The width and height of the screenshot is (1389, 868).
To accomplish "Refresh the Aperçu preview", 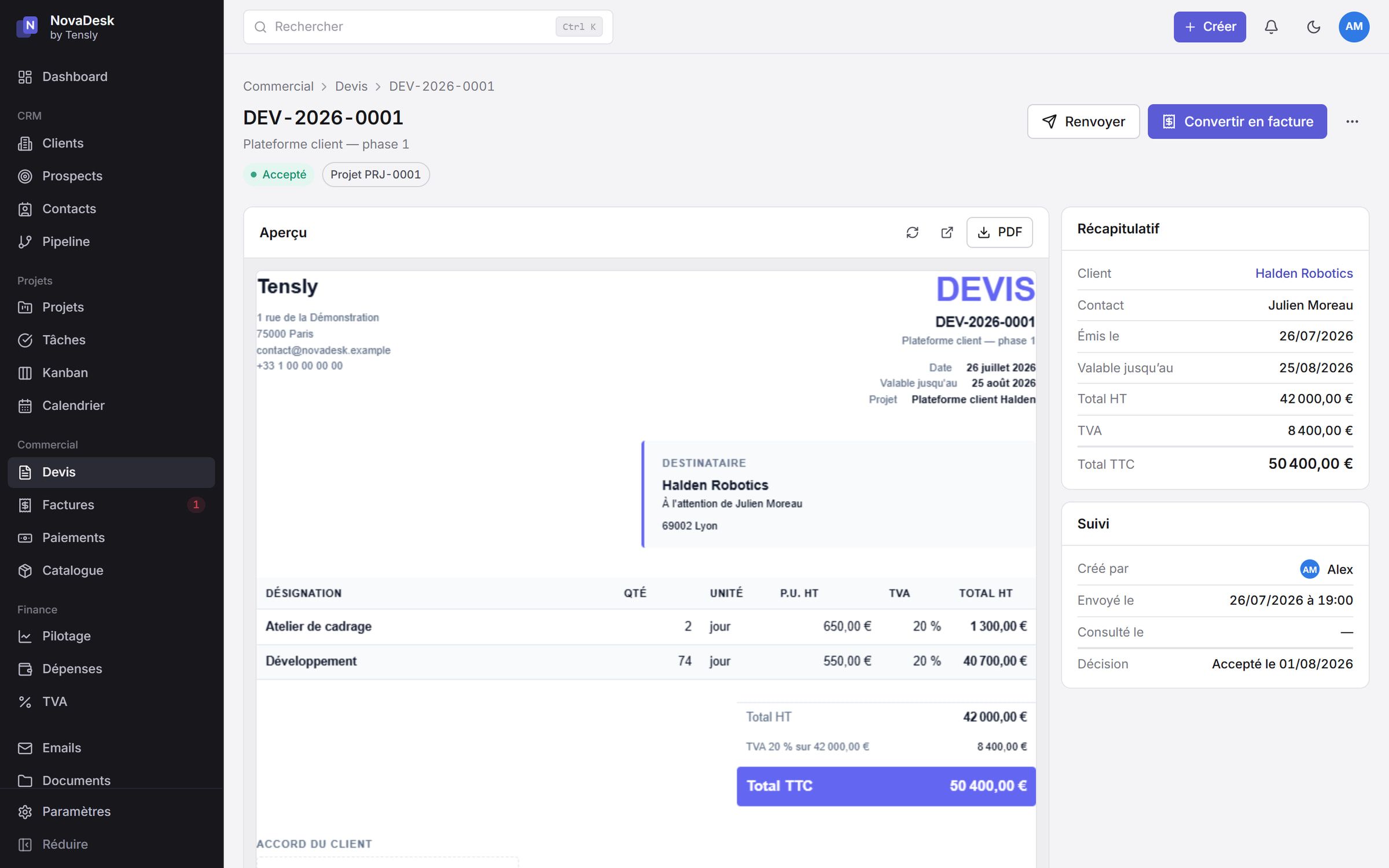I will point(912,233).
